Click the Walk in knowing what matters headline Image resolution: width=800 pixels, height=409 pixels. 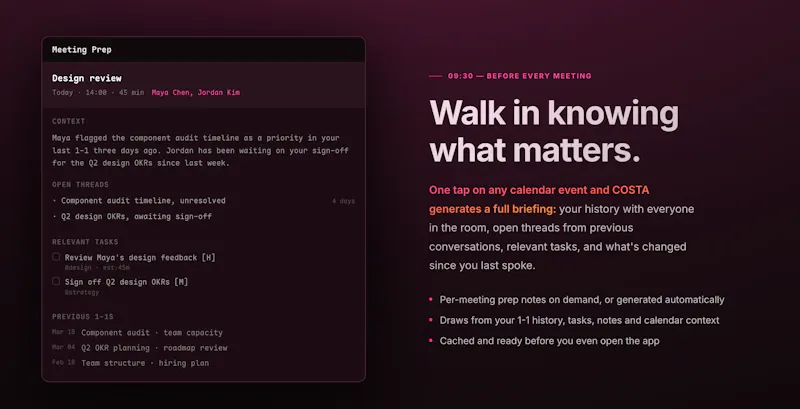pos(554,133)
